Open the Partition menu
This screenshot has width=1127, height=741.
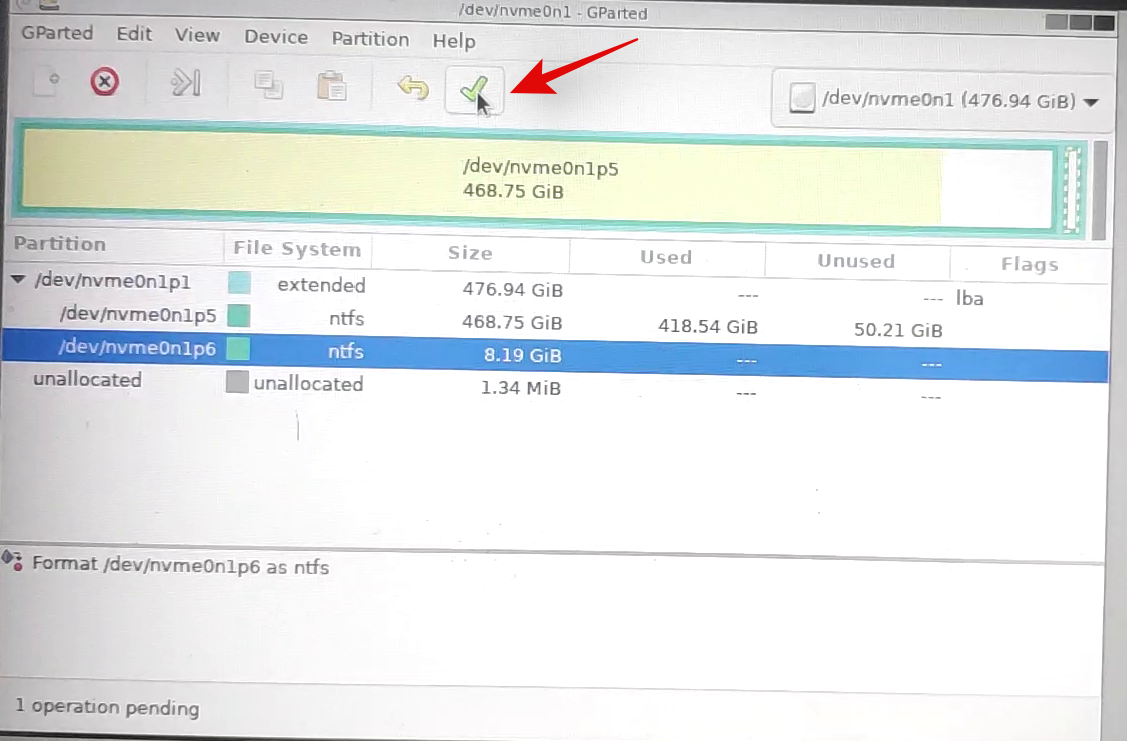pos(370,40)
